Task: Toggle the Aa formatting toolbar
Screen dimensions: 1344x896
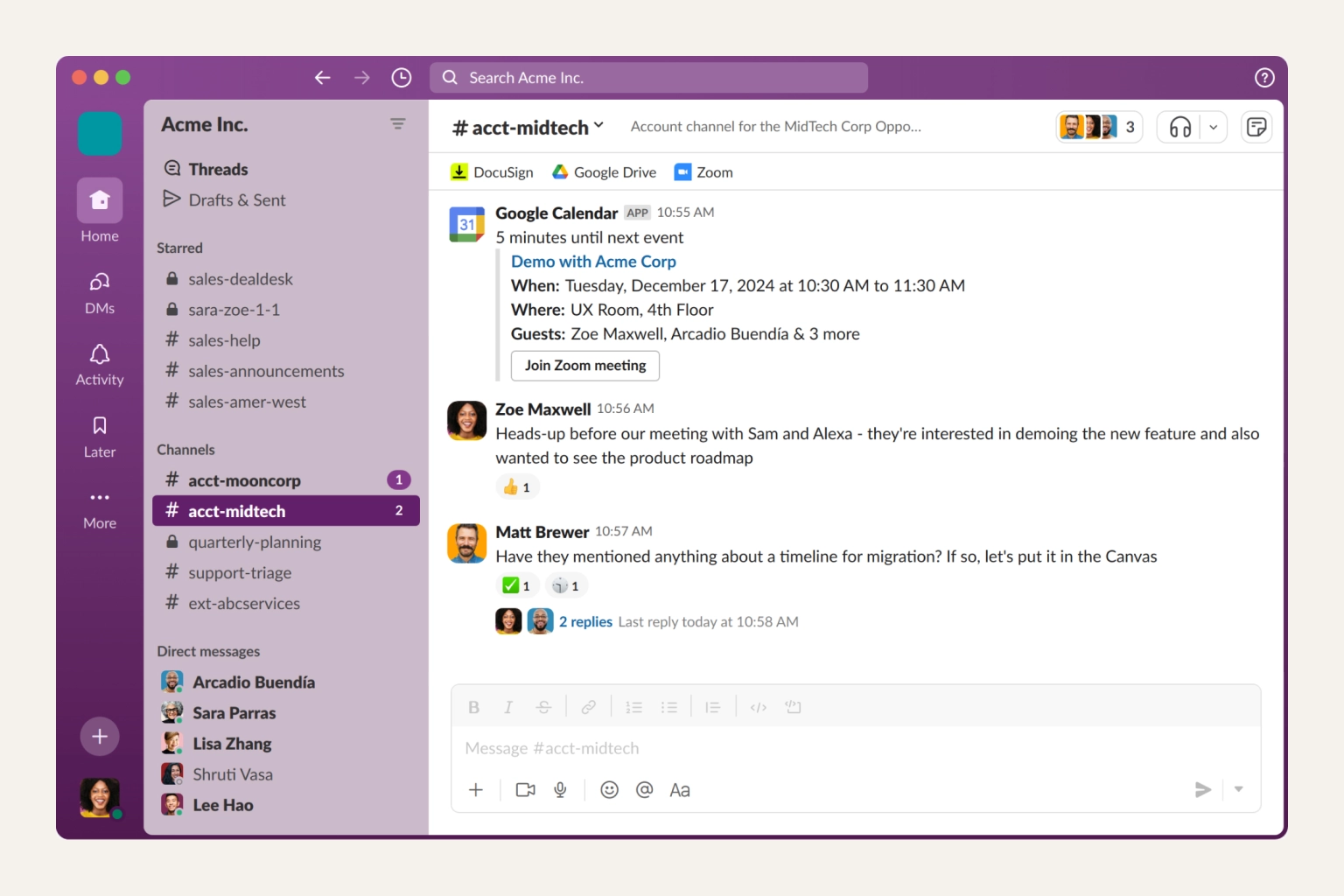Action: [x=680, y=790]
